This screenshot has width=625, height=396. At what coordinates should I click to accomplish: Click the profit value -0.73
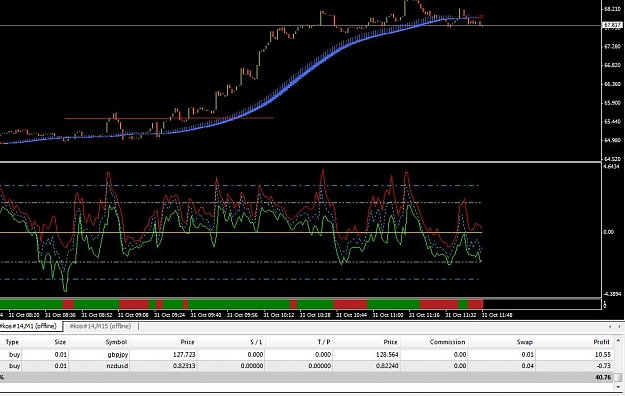[604, 366]
